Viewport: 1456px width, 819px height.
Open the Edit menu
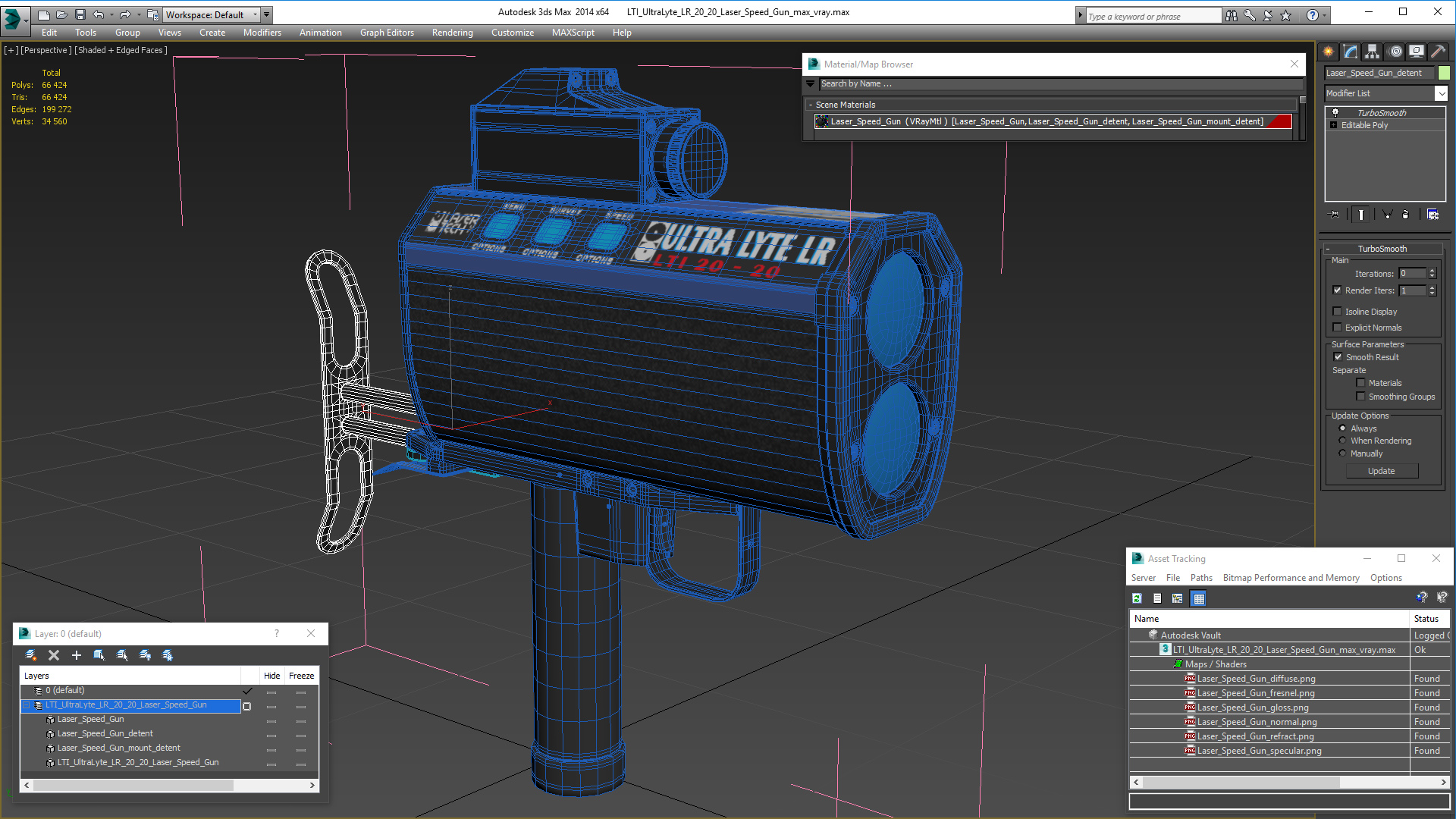pyautogui.click(x=49, y=33)
